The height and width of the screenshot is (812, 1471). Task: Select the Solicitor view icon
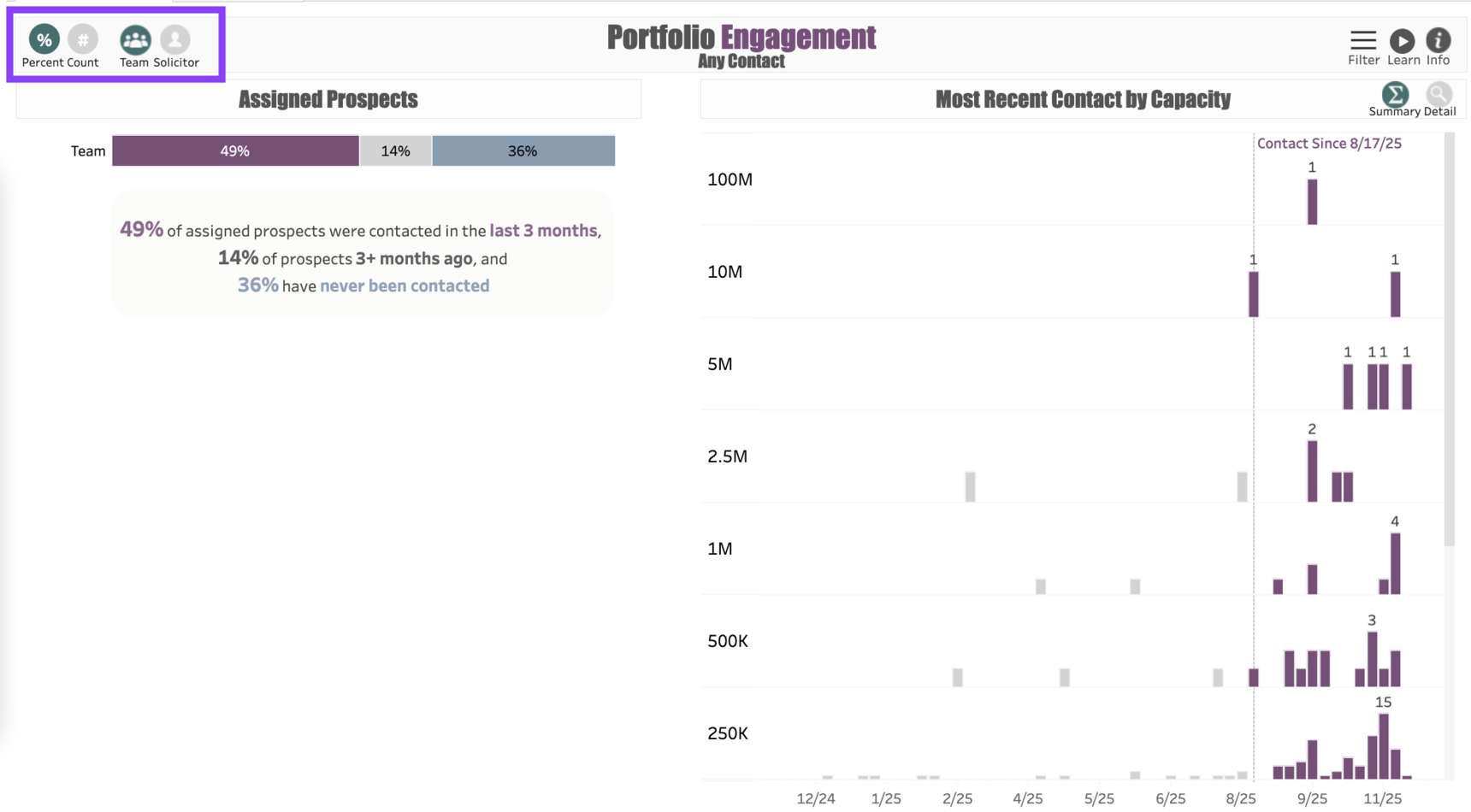[x=175, y=39]
